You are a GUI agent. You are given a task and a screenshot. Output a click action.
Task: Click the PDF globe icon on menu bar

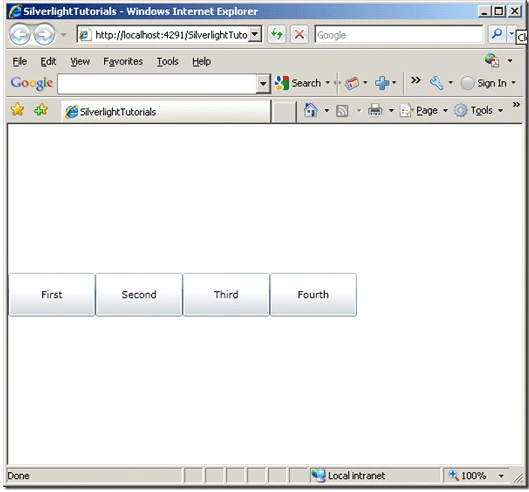coord(492,60)
